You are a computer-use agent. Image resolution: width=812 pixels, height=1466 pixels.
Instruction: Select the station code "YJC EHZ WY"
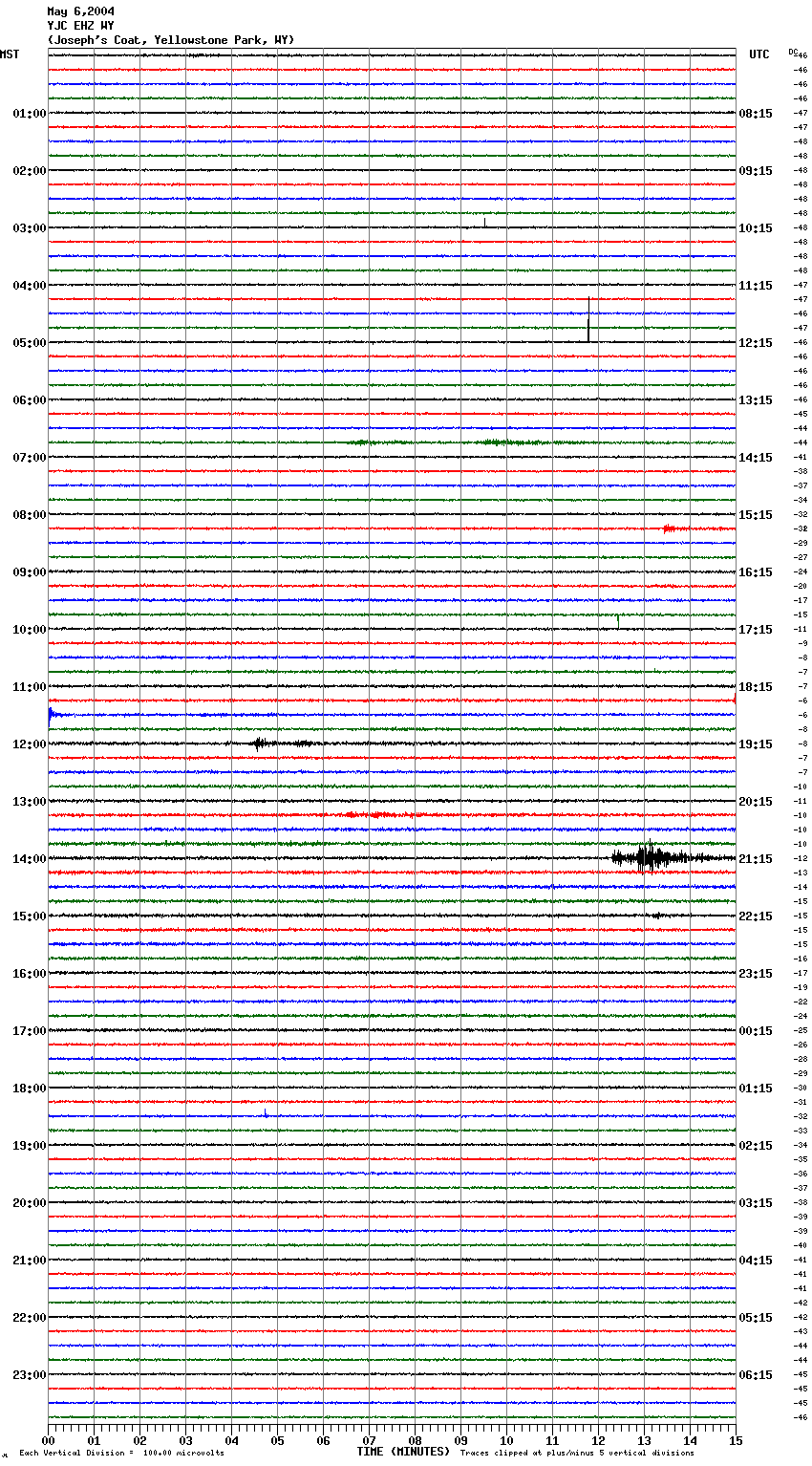coord(81,26)
